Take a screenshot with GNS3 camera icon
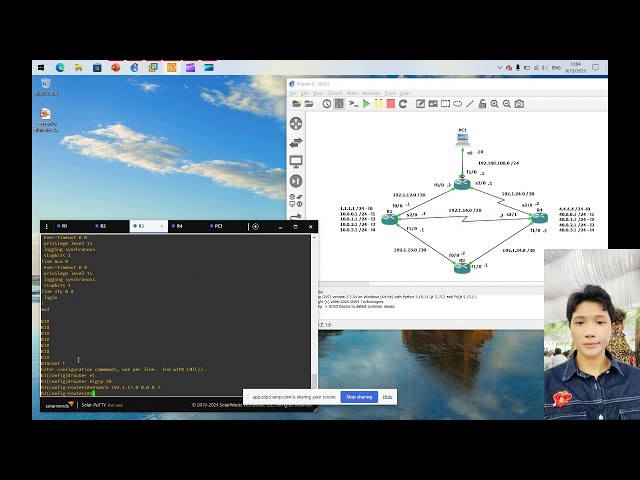 click(519, 104)
